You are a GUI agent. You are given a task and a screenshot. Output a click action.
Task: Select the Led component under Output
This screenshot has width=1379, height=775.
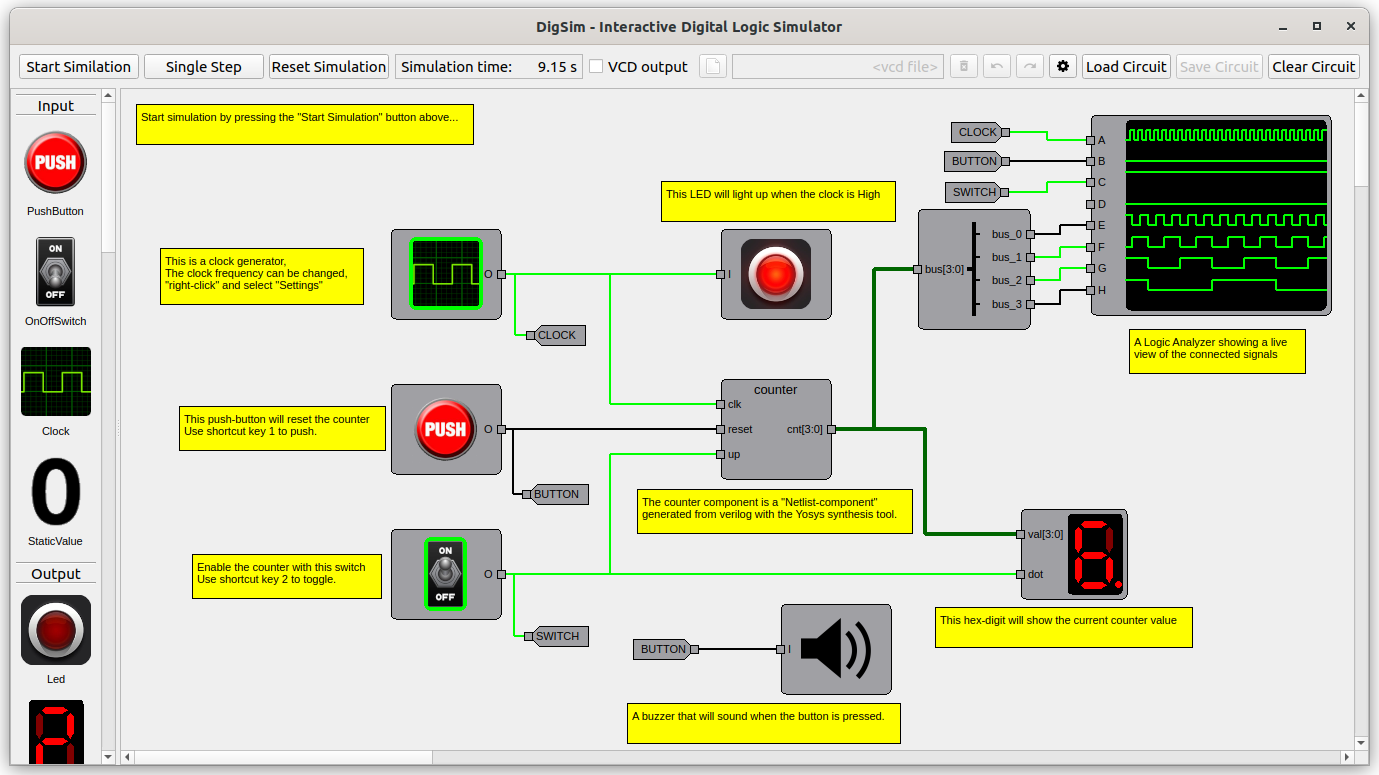(x=55, y=630)
